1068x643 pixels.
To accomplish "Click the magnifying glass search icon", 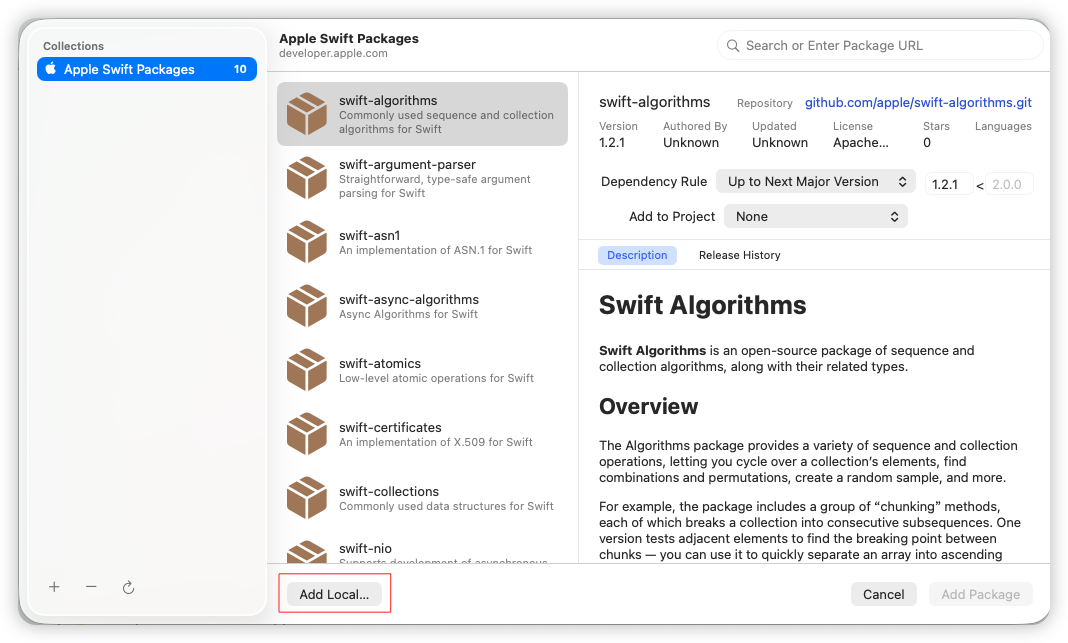I will (733, 46).
